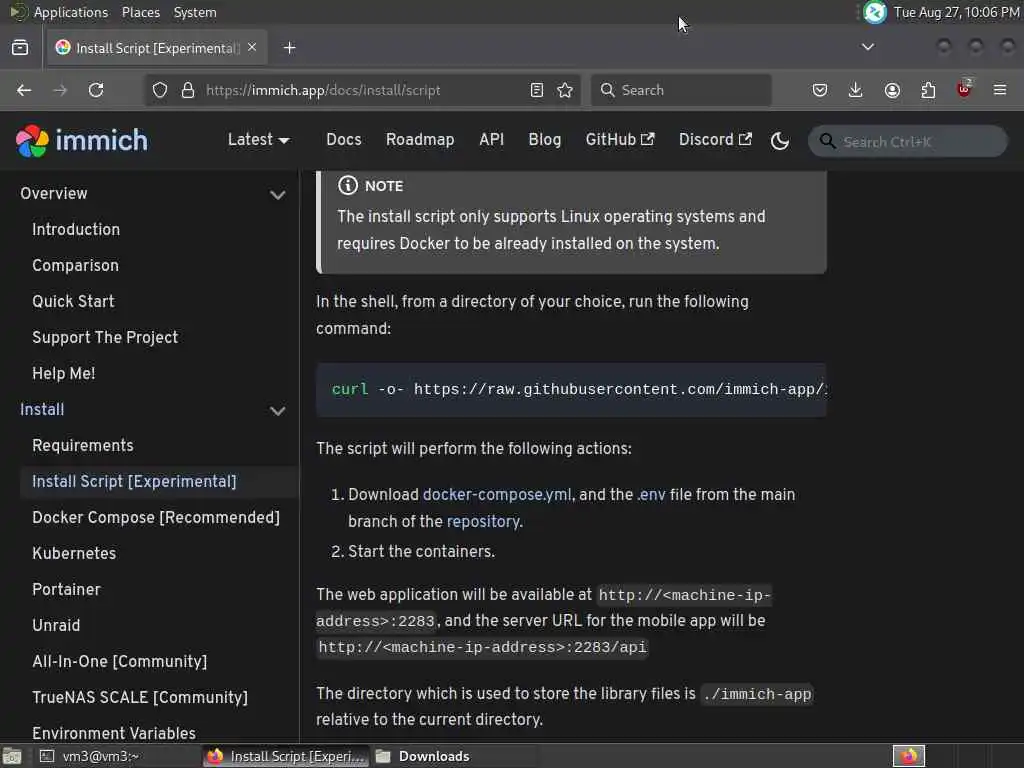Open the uBlock Origin extension icon

(x=964, y=88)
